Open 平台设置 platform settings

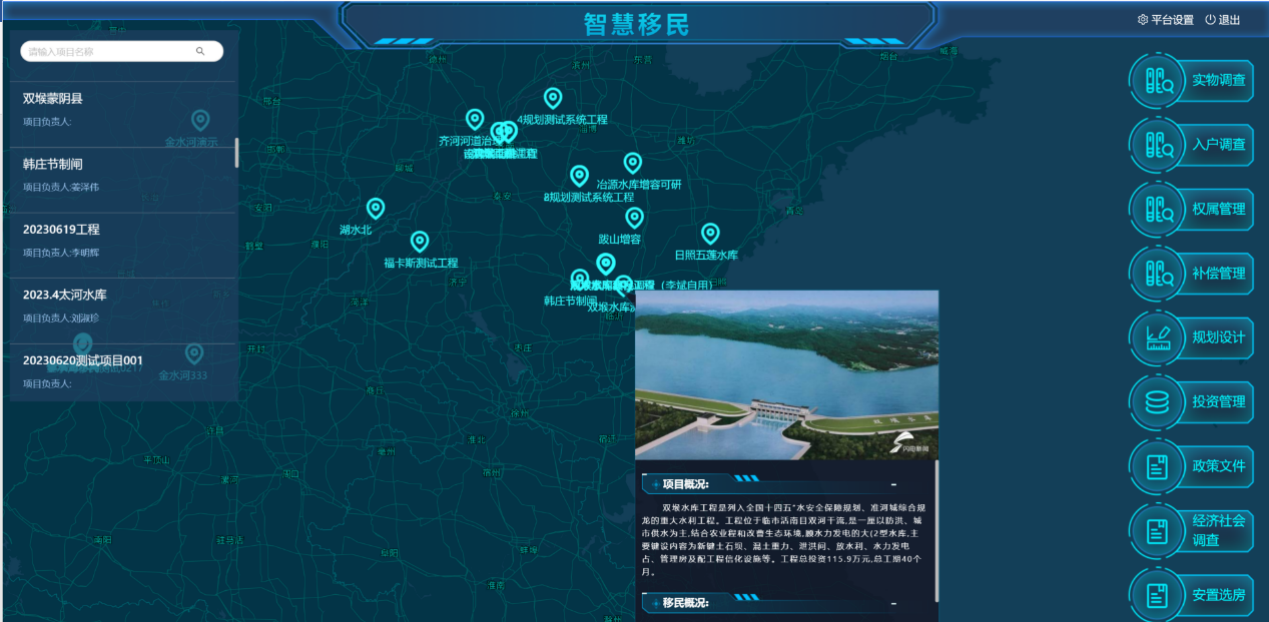(1166, 20)
